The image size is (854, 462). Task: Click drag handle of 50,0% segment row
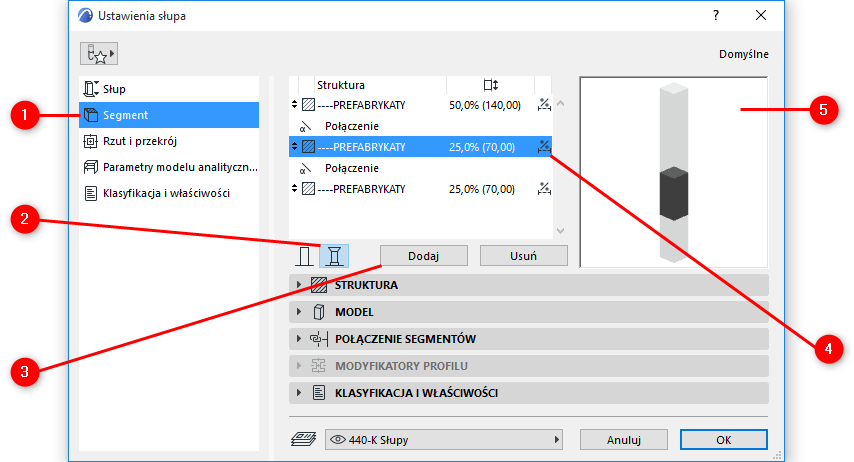click(x=295, y=105)
